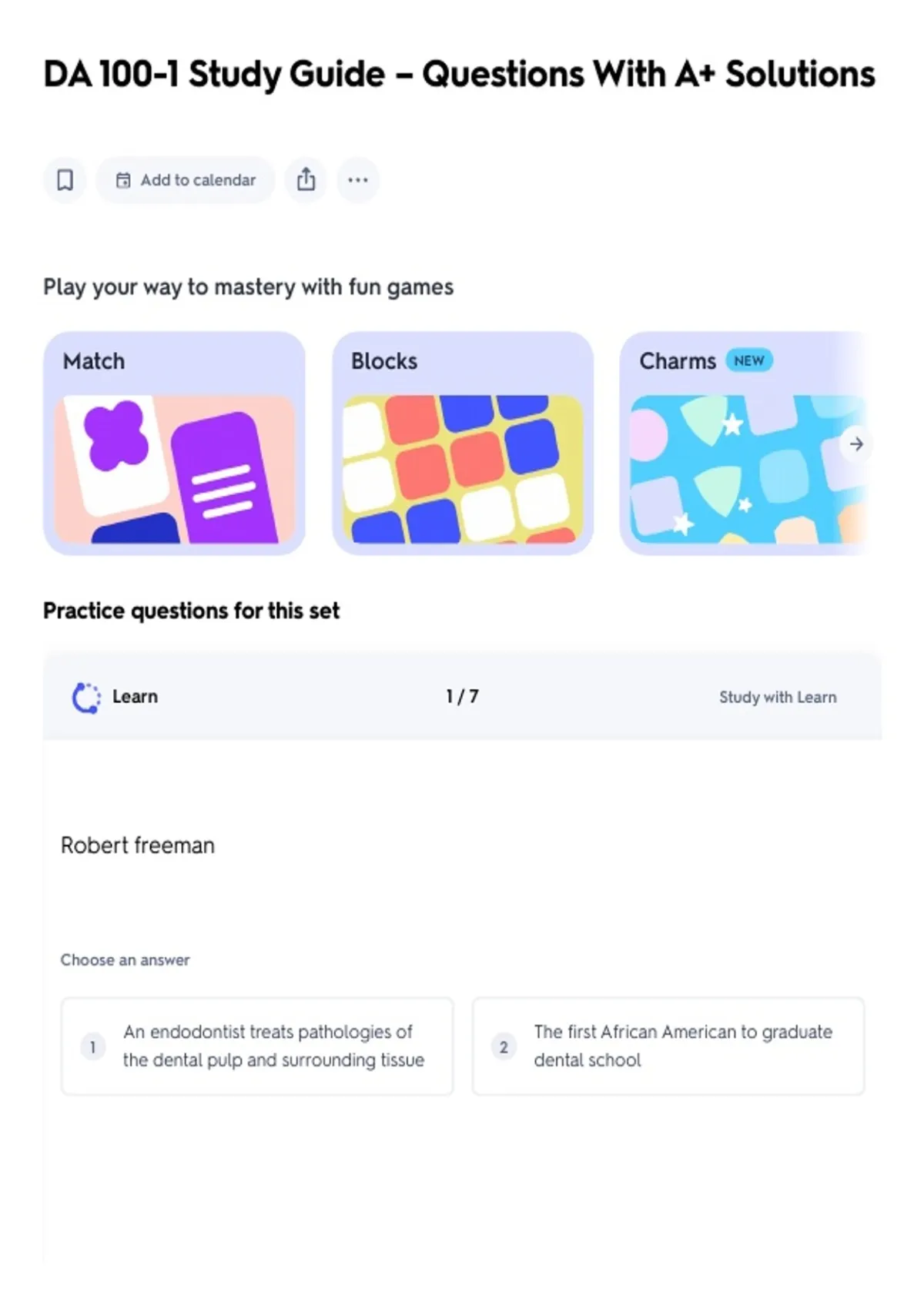
Task: Select the Learn label
Action: pos(135,697)
